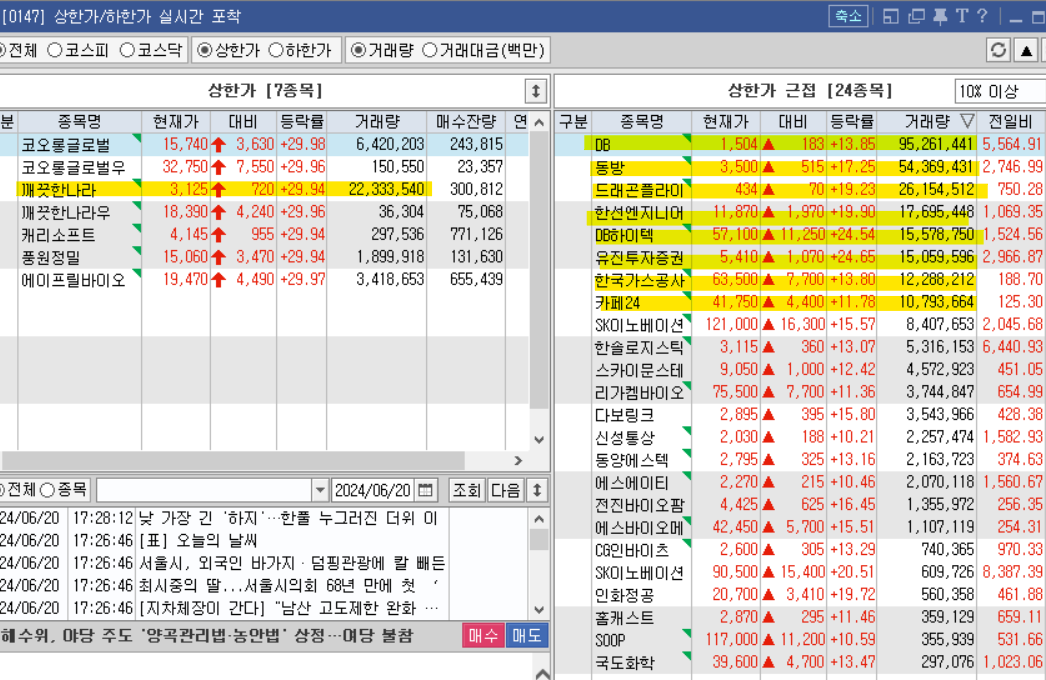Click the 등락률 column header in left table
1046x680 pixels.
[302, 121]
